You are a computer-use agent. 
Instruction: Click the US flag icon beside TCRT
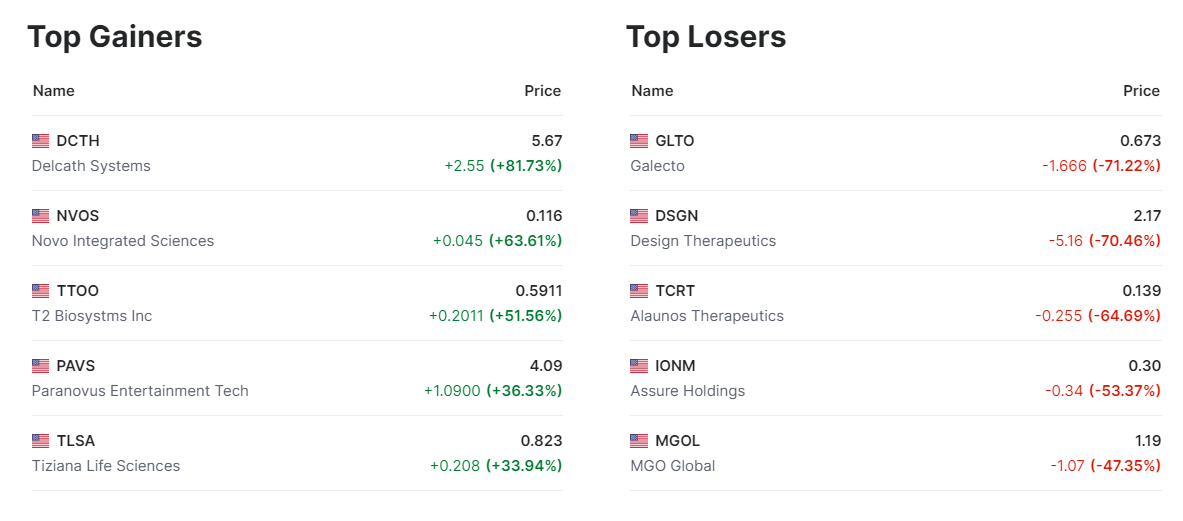[639, 291]
